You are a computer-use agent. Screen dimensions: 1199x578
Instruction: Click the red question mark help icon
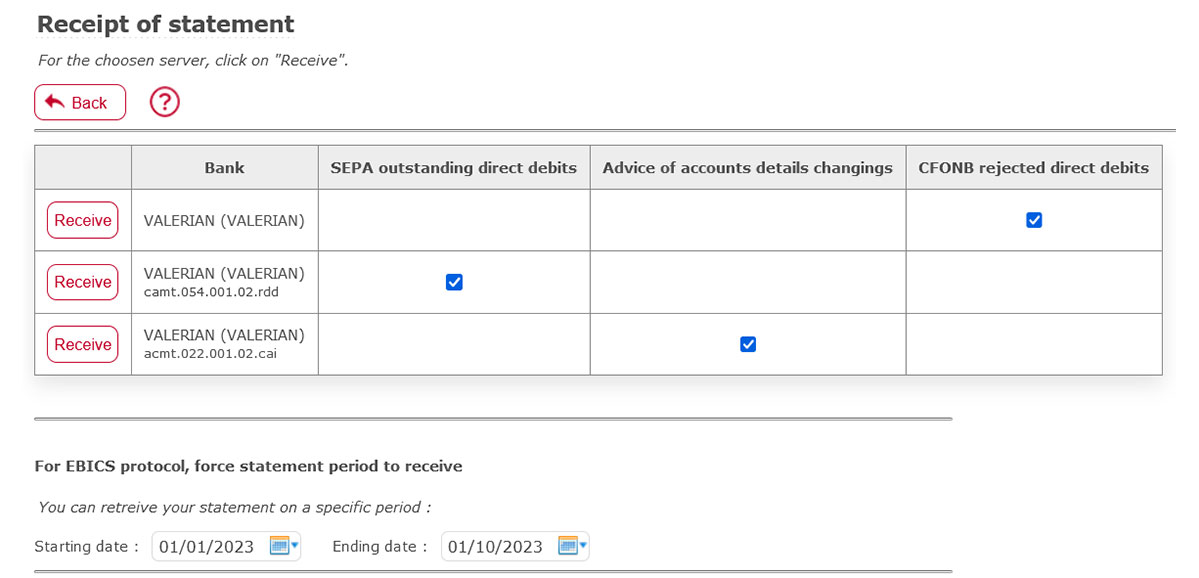coord(164,102)
